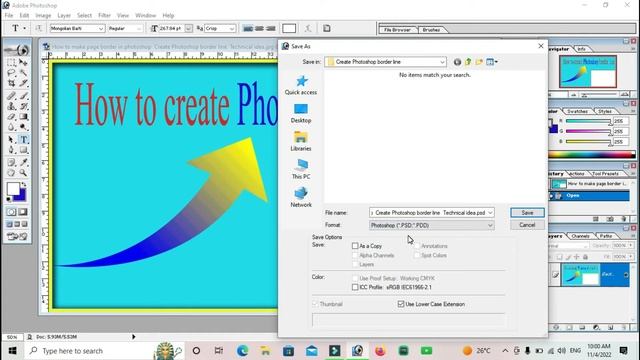Click Create Warped Text icon
Image resolution: width=640 pixels, height=360 pixels.
pos(308,28)
